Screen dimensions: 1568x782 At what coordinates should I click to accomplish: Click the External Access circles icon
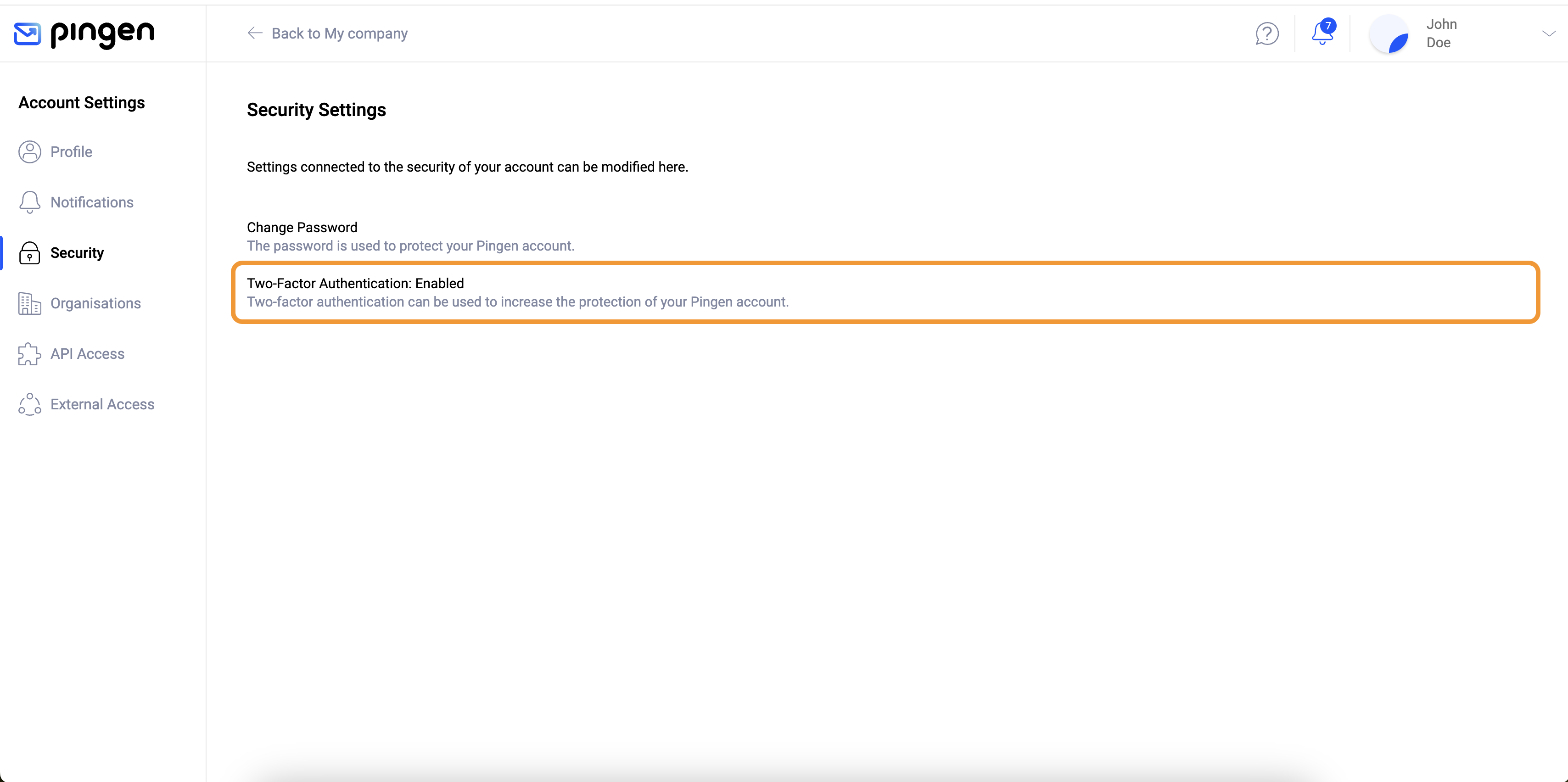[x=29, y=404]
